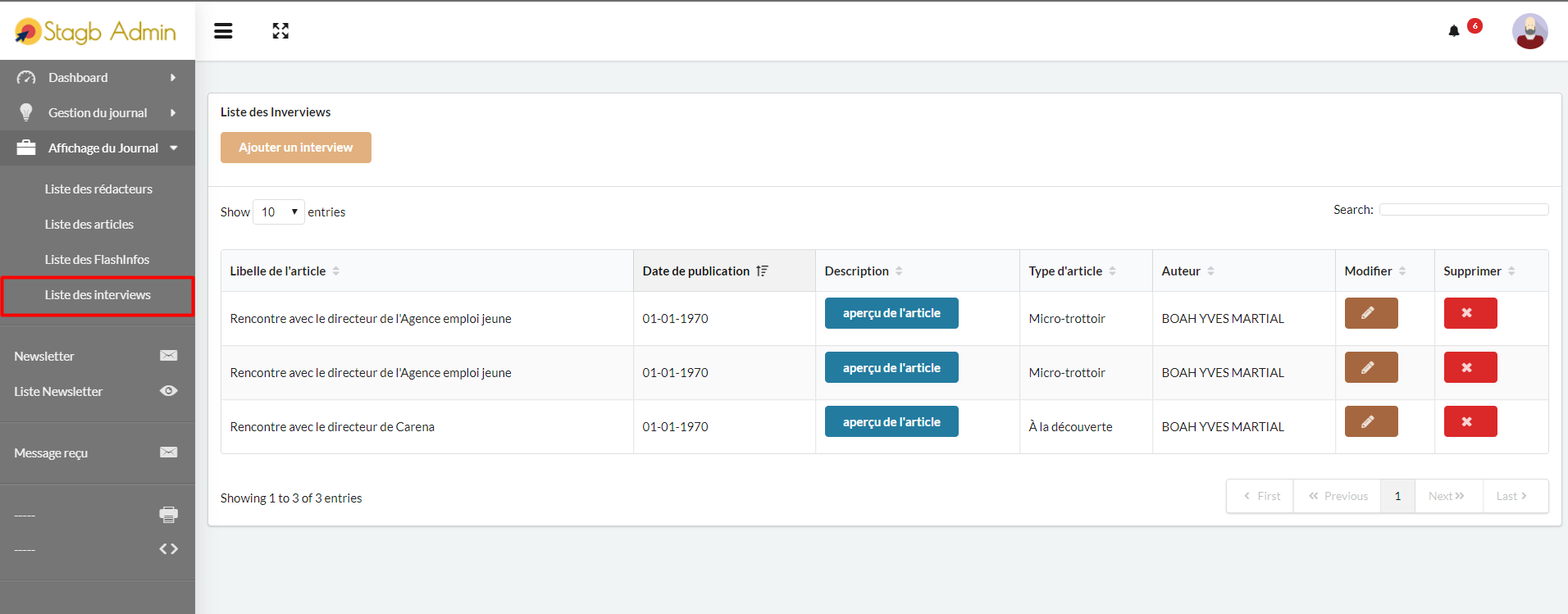Image resolution: width=1568 pixels, height=614 pixels.
Task: Sort by Type d'article column
Action: pos(1087,271)
